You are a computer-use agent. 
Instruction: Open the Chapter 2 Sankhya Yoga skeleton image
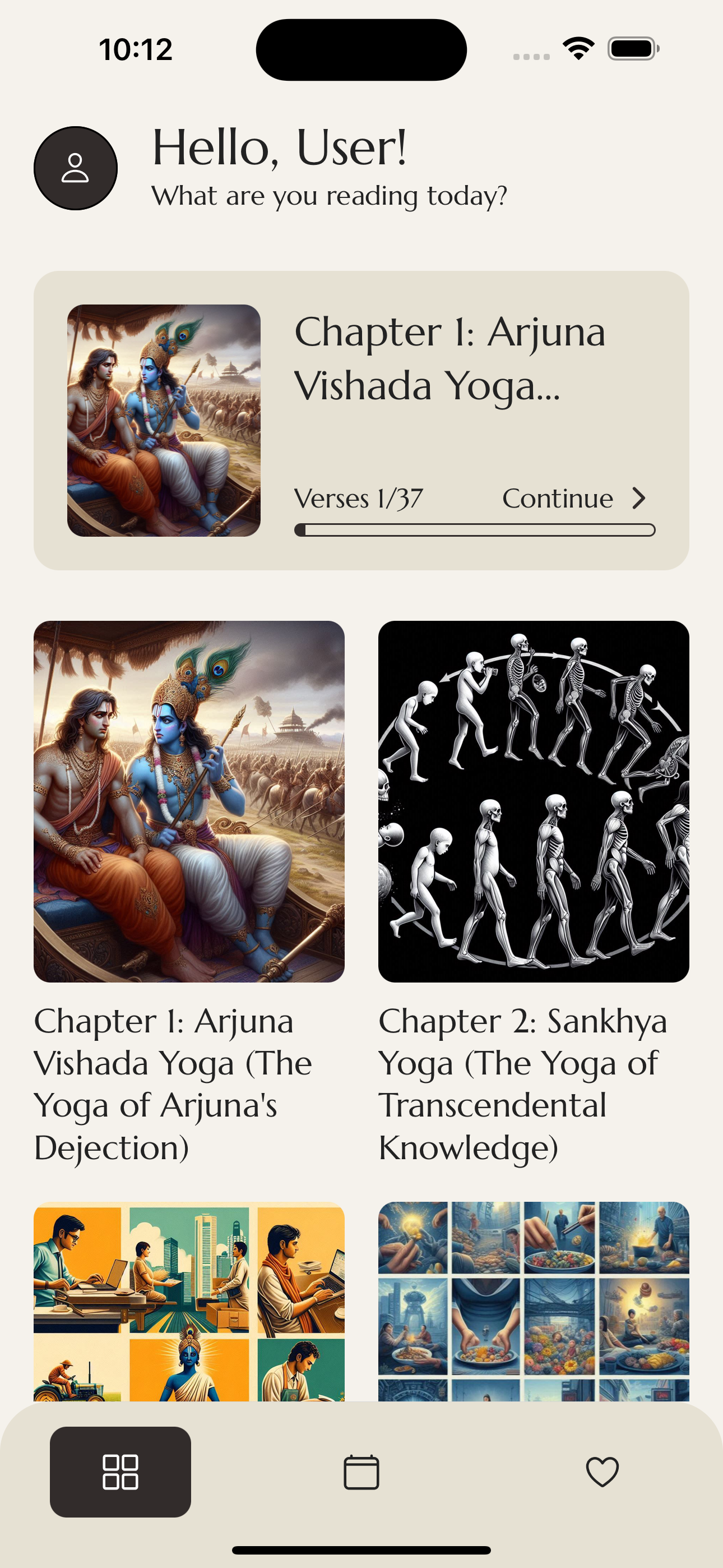point(534,801)
